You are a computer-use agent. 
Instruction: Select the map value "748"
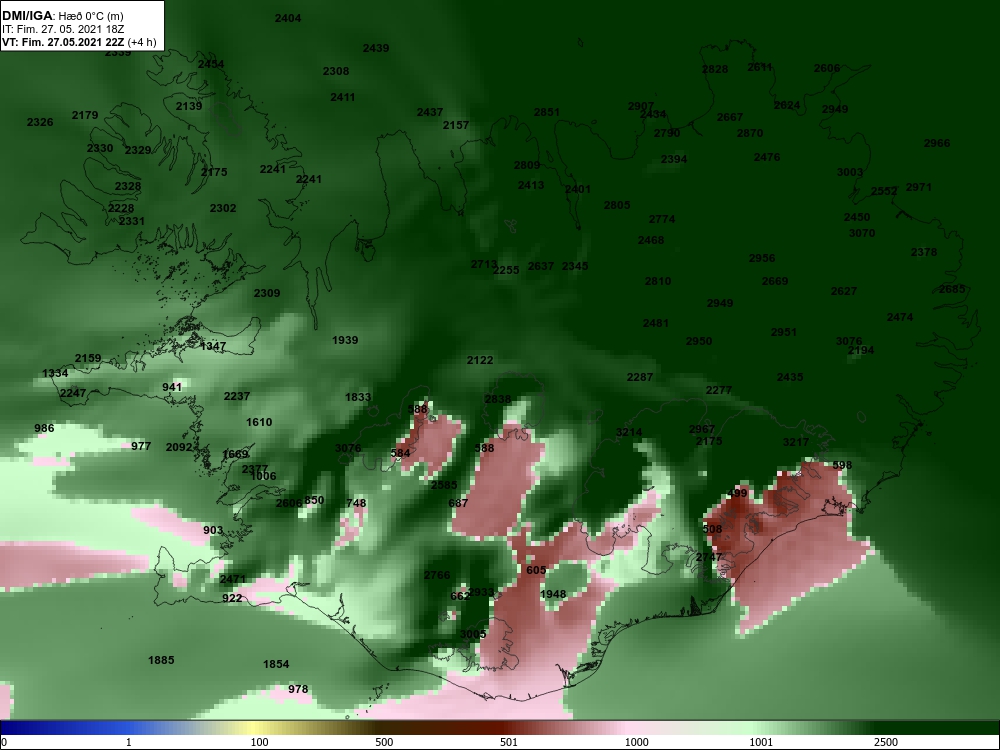coord(356,503)
